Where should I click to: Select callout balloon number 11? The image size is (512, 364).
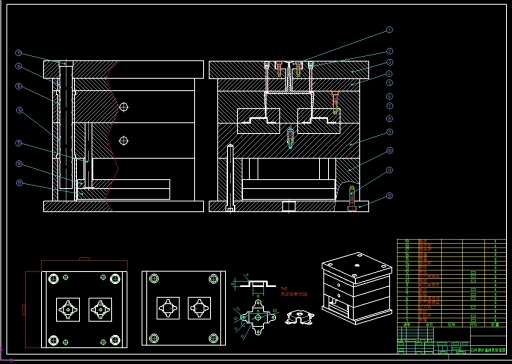click(x=389, y=170)
